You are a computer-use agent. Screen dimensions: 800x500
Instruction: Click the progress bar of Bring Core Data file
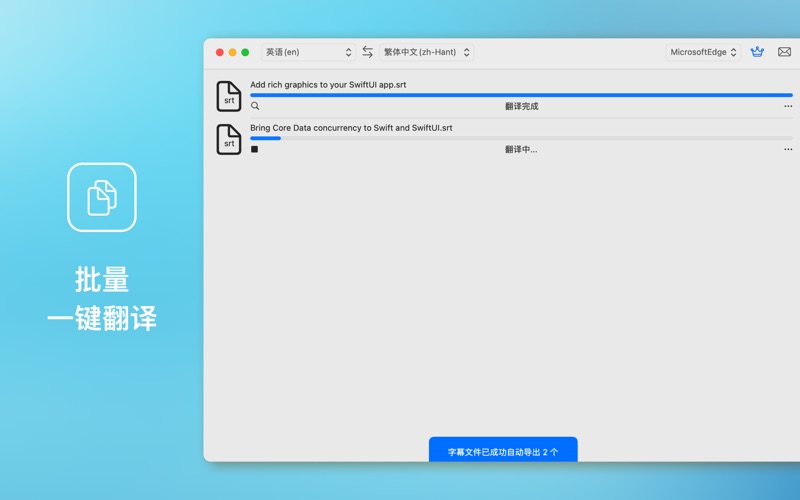pyautogui.click(x=521, y=138)
